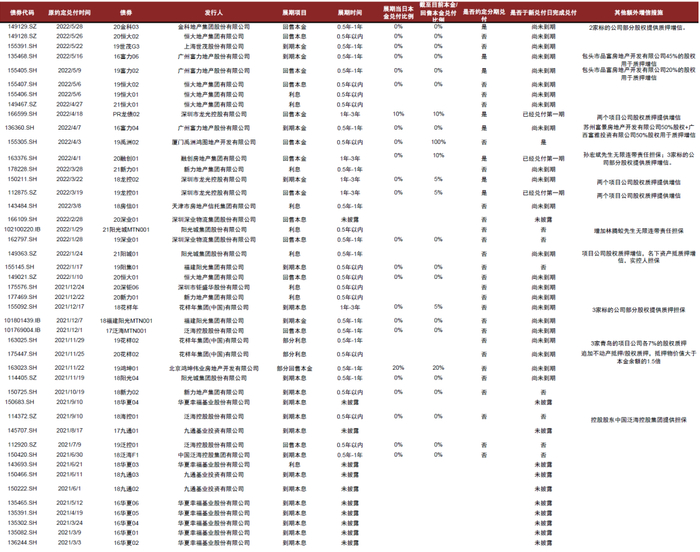Select bond code 149021.SZ
This screenshot has height=552, width=700.
coord(22,277)
